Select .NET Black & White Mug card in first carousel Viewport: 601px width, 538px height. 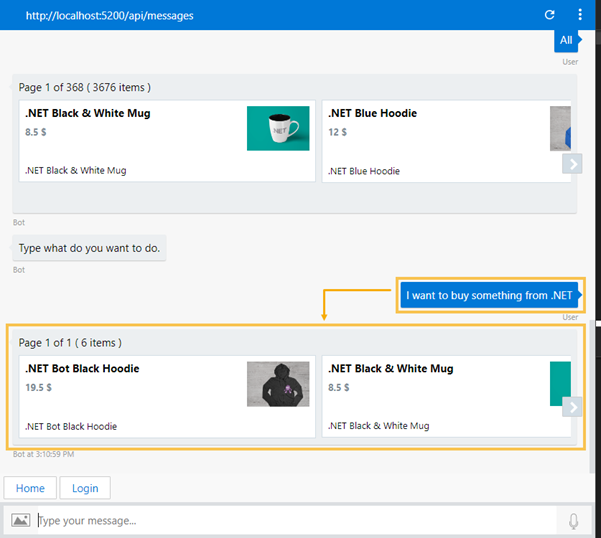coord(167,141)
